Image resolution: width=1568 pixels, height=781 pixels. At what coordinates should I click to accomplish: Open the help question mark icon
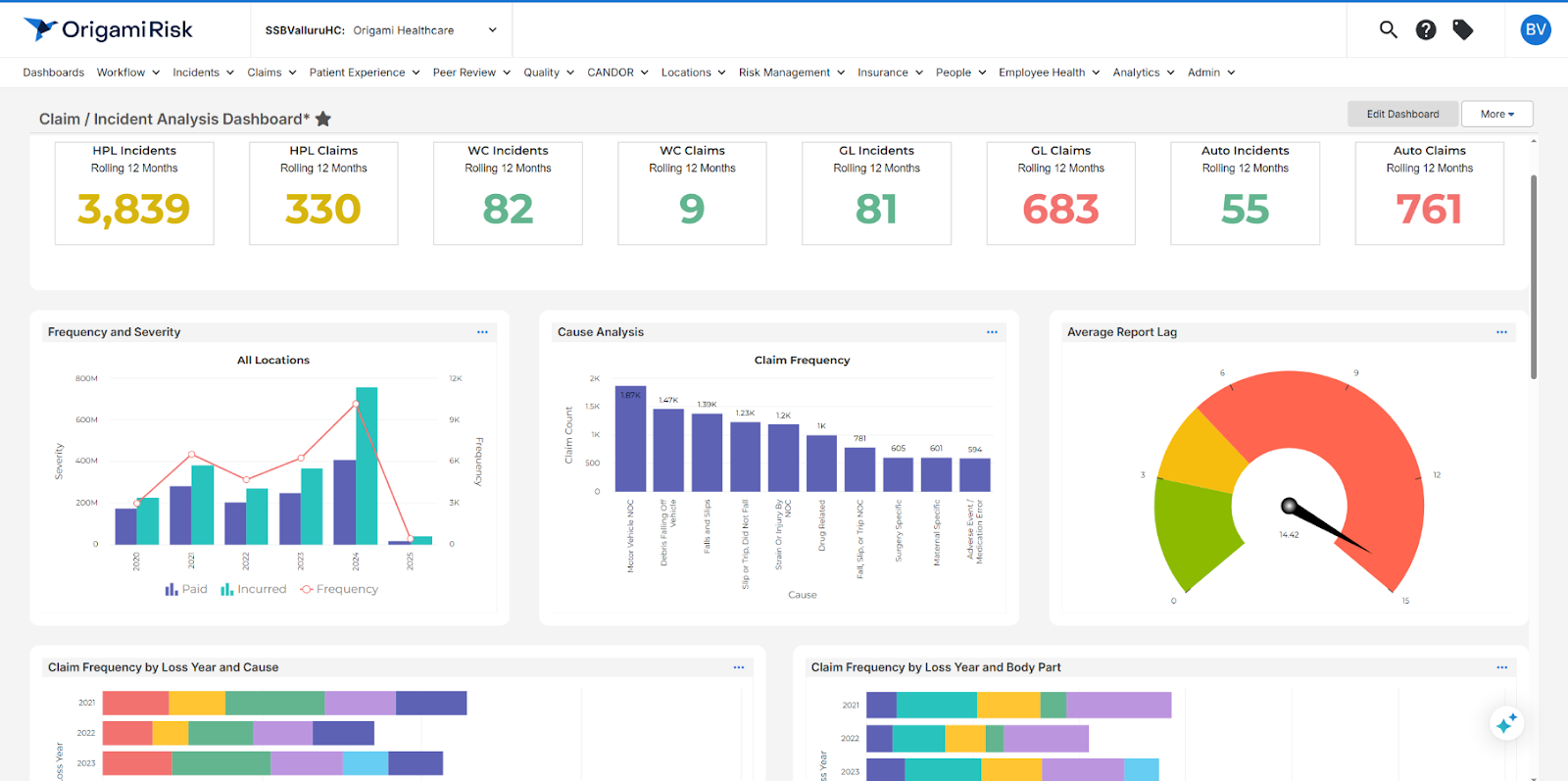point(1426,29)
